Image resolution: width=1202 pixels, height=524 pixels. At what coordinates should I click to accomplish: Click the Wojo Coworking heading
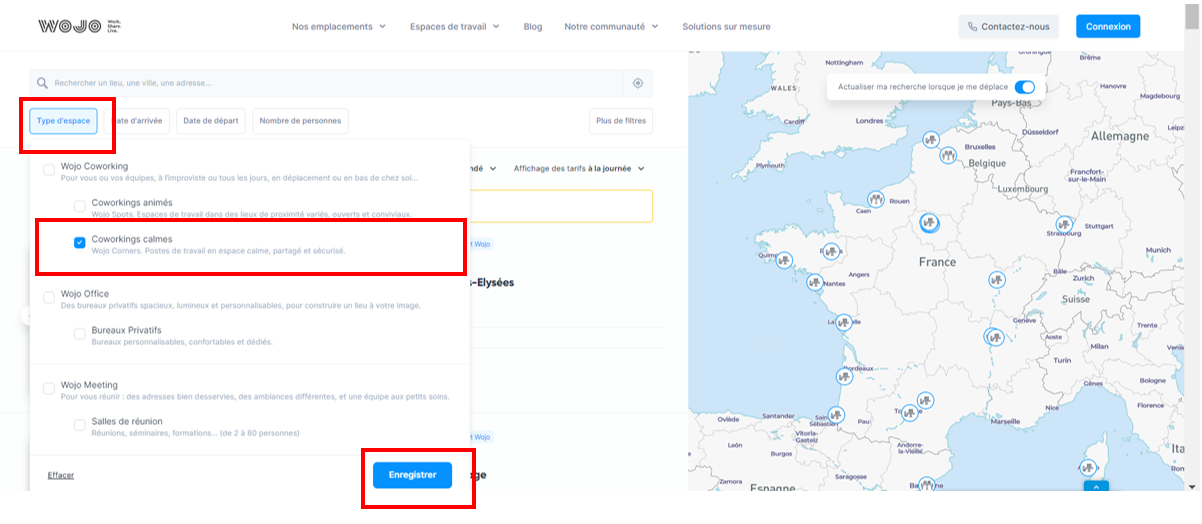94,166
